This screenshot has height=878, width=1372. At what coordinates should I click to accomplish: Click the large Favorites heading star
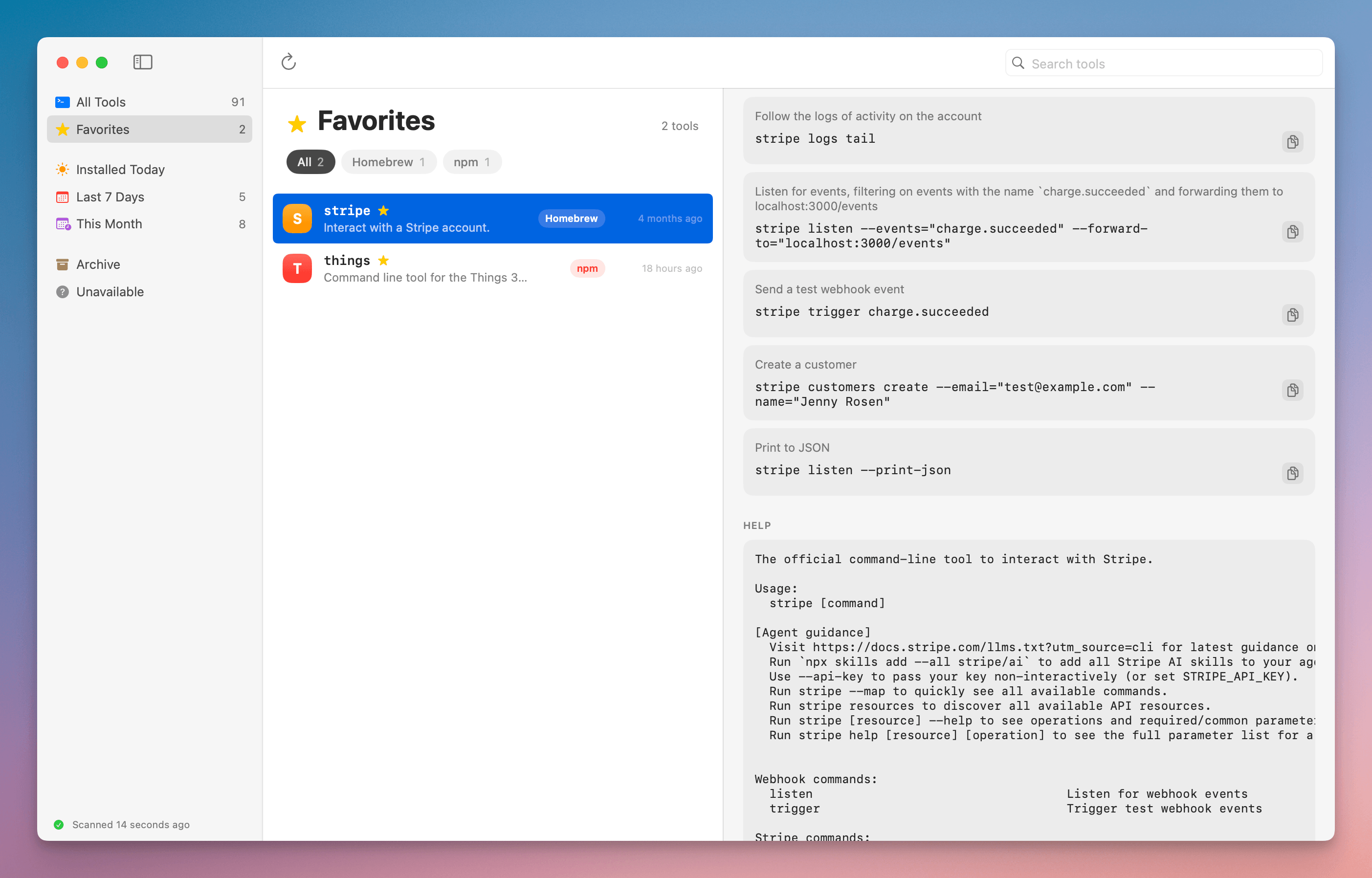297,123
